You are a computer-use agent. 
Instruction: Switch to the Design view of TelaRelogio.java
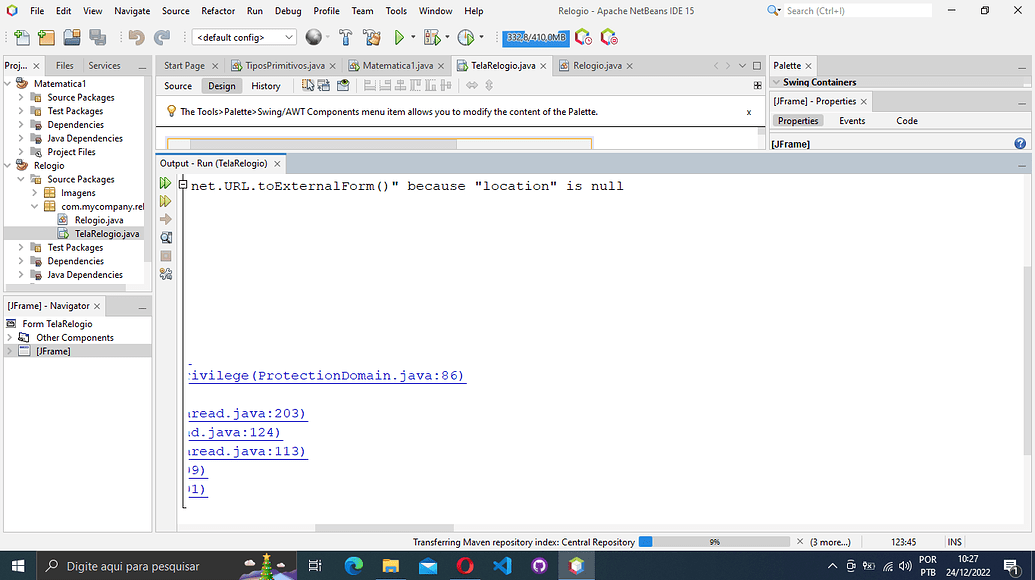point(221,86)
